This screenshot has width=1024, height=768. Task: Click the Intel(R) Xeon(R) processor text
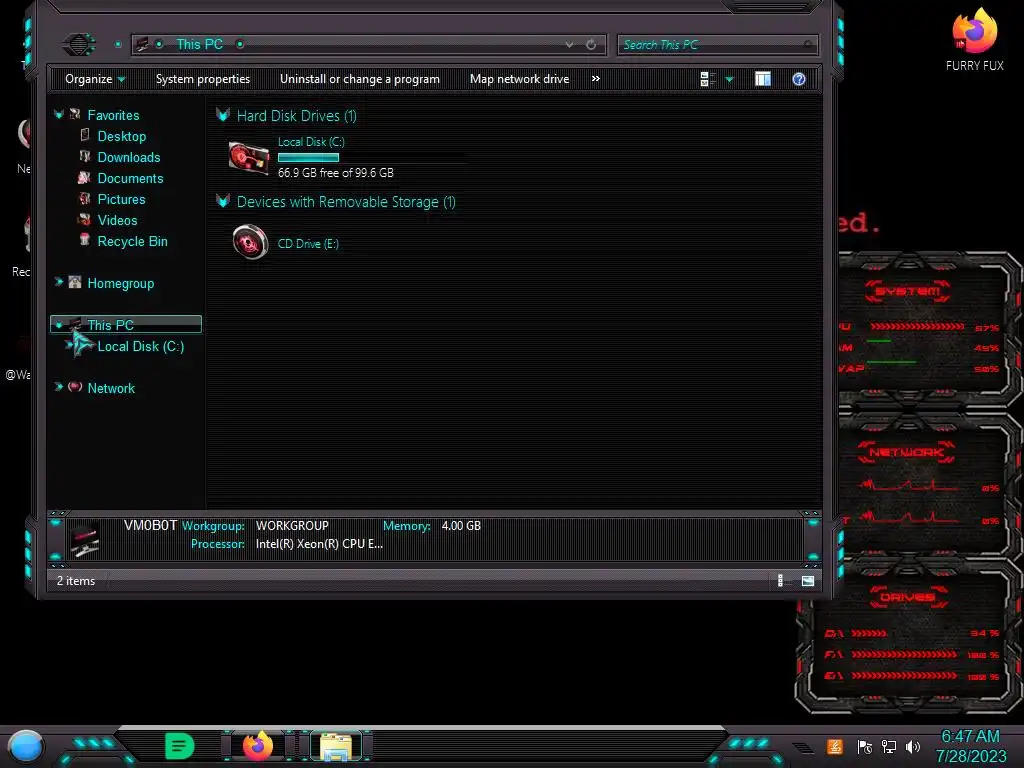click(x=319, y=544)
